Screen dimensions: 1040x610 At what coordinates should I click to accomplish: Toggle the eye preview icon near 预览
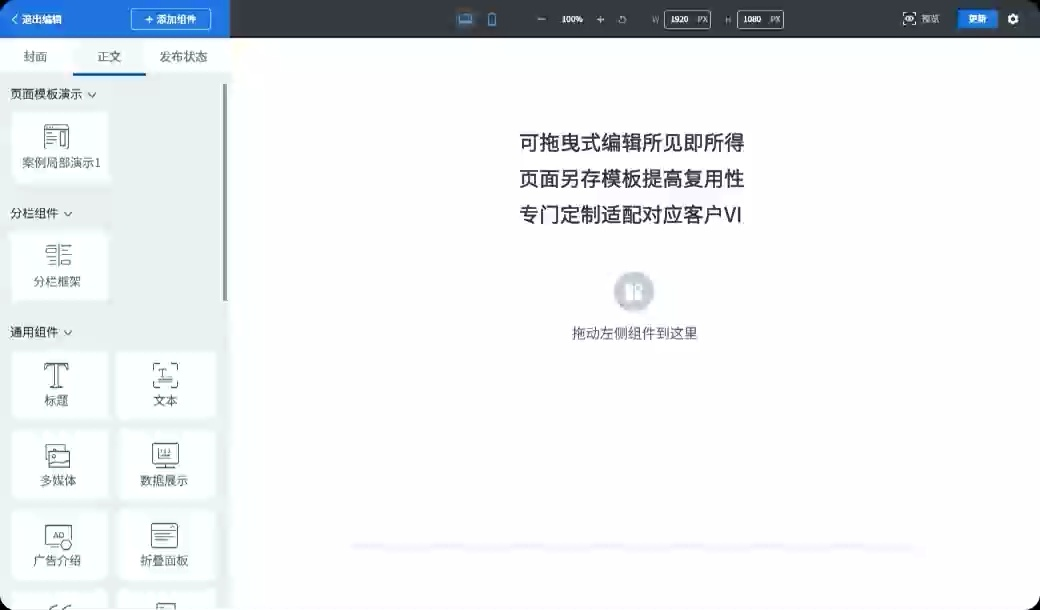909,18
